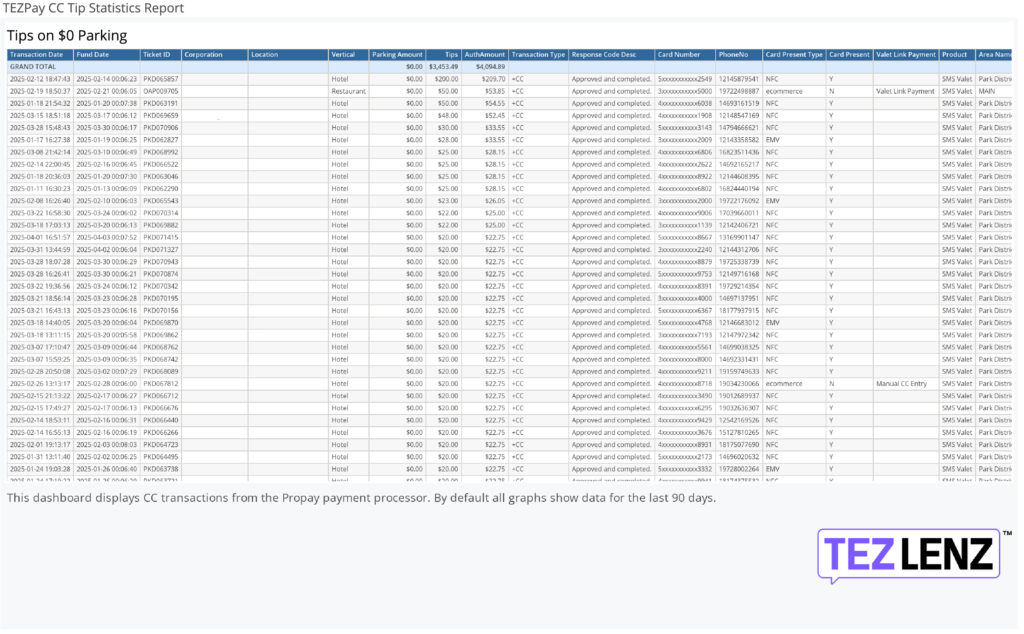Click the Transaction Type column header

[538, 55]
